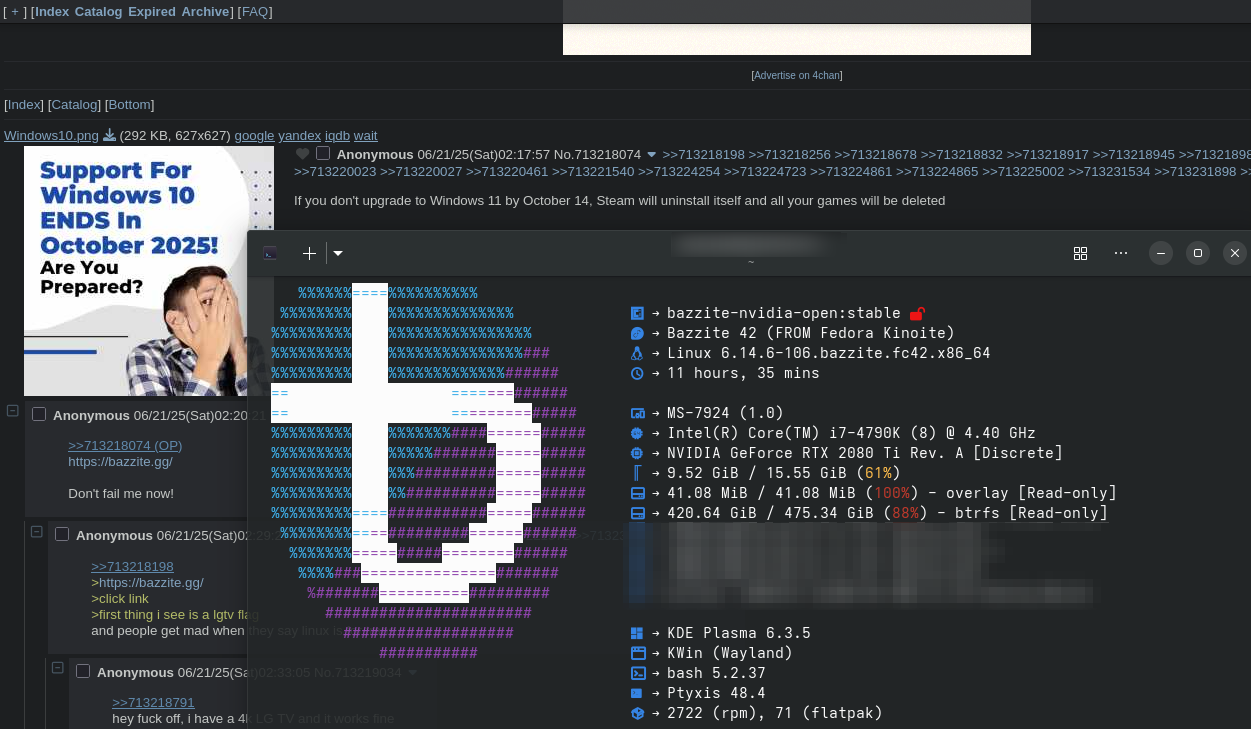Click the terminal tab icon in Ptyxis
This screenshot has width=1251, height=729.
(x=270, y=253)
